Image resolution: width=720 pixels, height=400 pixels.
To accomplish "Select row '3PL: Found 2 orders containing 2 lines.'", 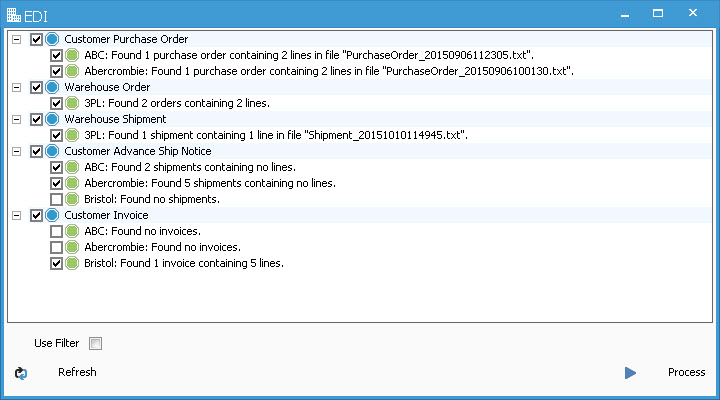I will (x=177, y=103).
